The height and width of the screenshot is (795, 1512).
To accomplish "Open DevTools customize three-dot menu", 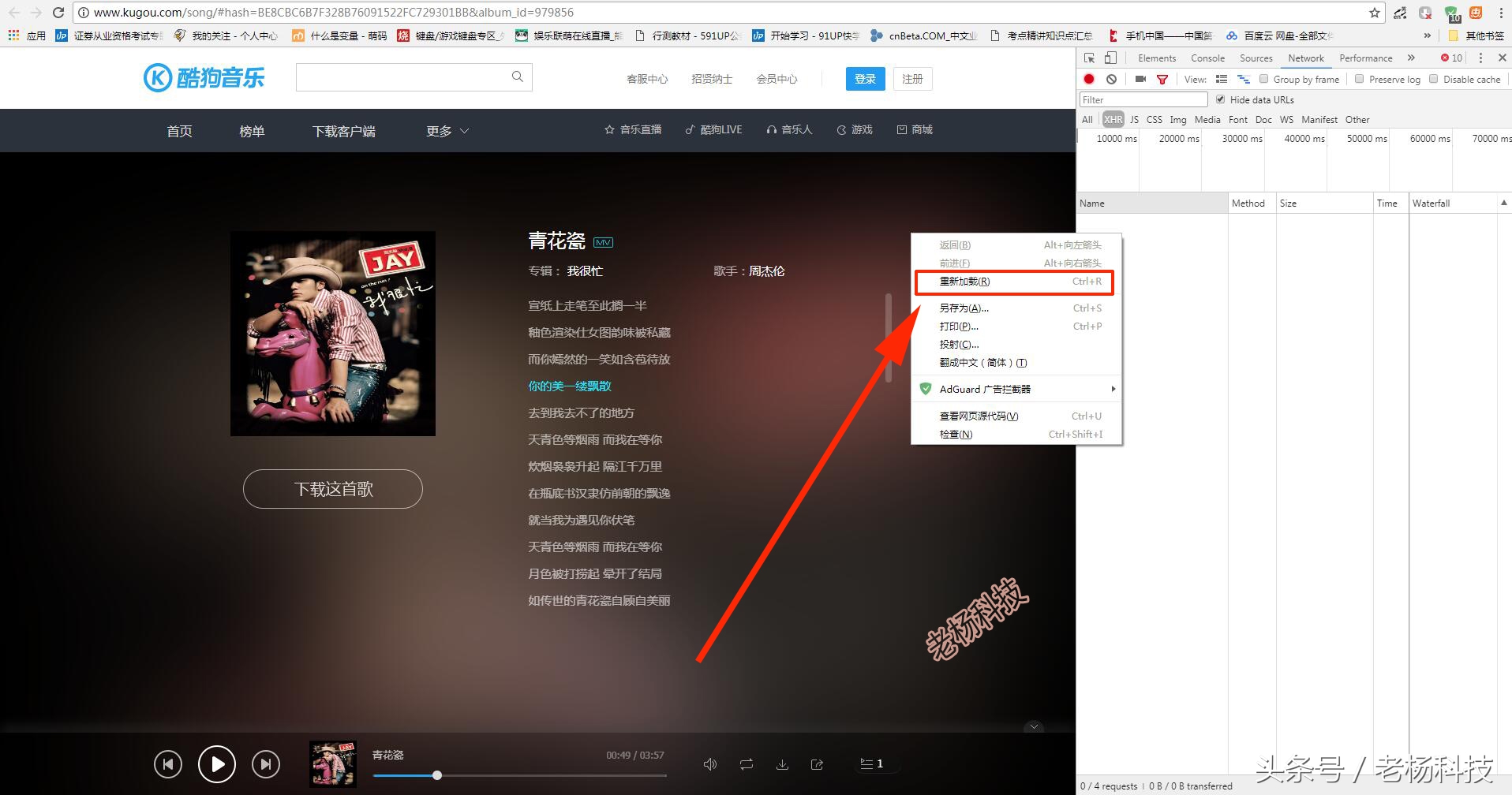I will coord(1480,58).
